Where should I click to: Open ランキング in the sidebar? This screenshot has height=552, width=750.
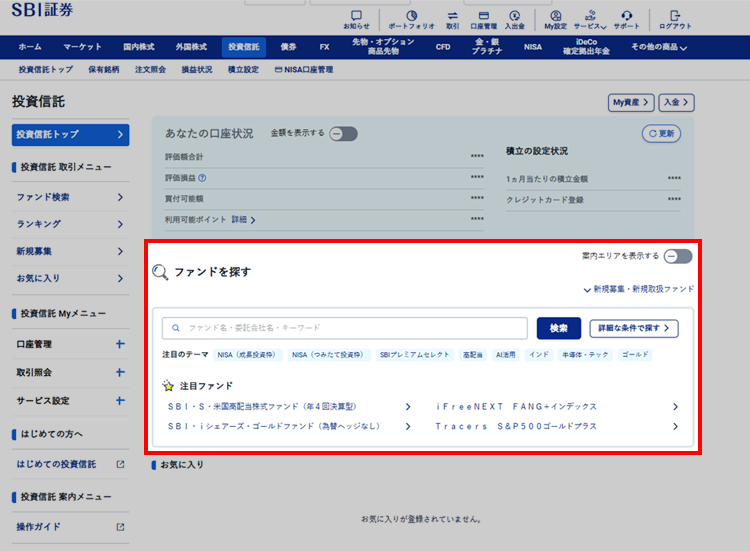71,224
